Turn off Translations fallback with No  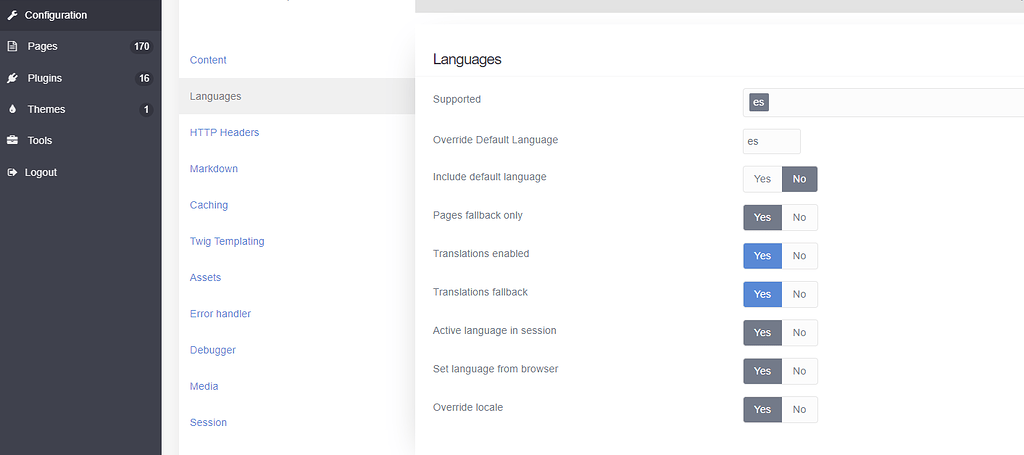(x=799, y=294)
